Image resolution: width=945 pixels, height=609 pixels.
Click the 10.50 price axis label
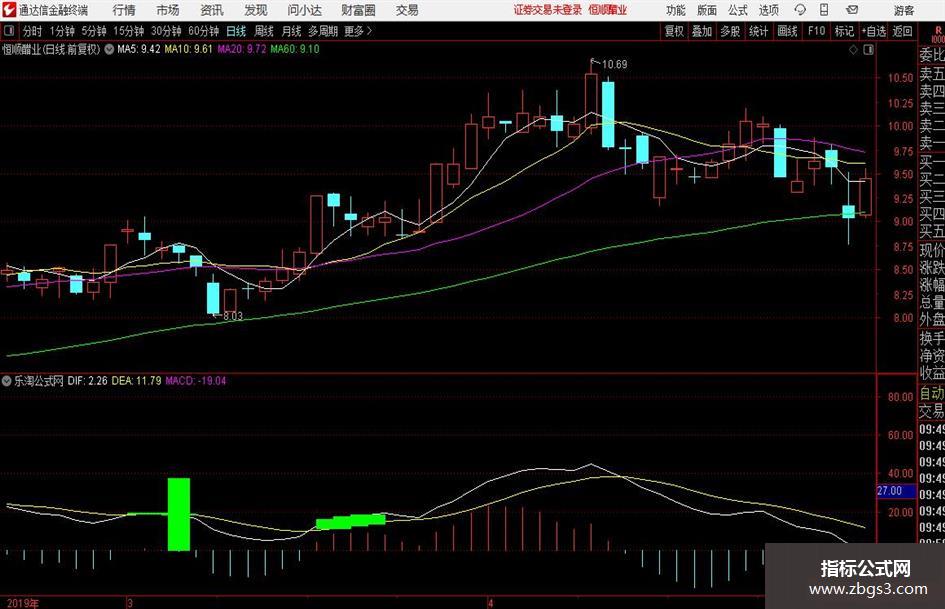(900, 78)
